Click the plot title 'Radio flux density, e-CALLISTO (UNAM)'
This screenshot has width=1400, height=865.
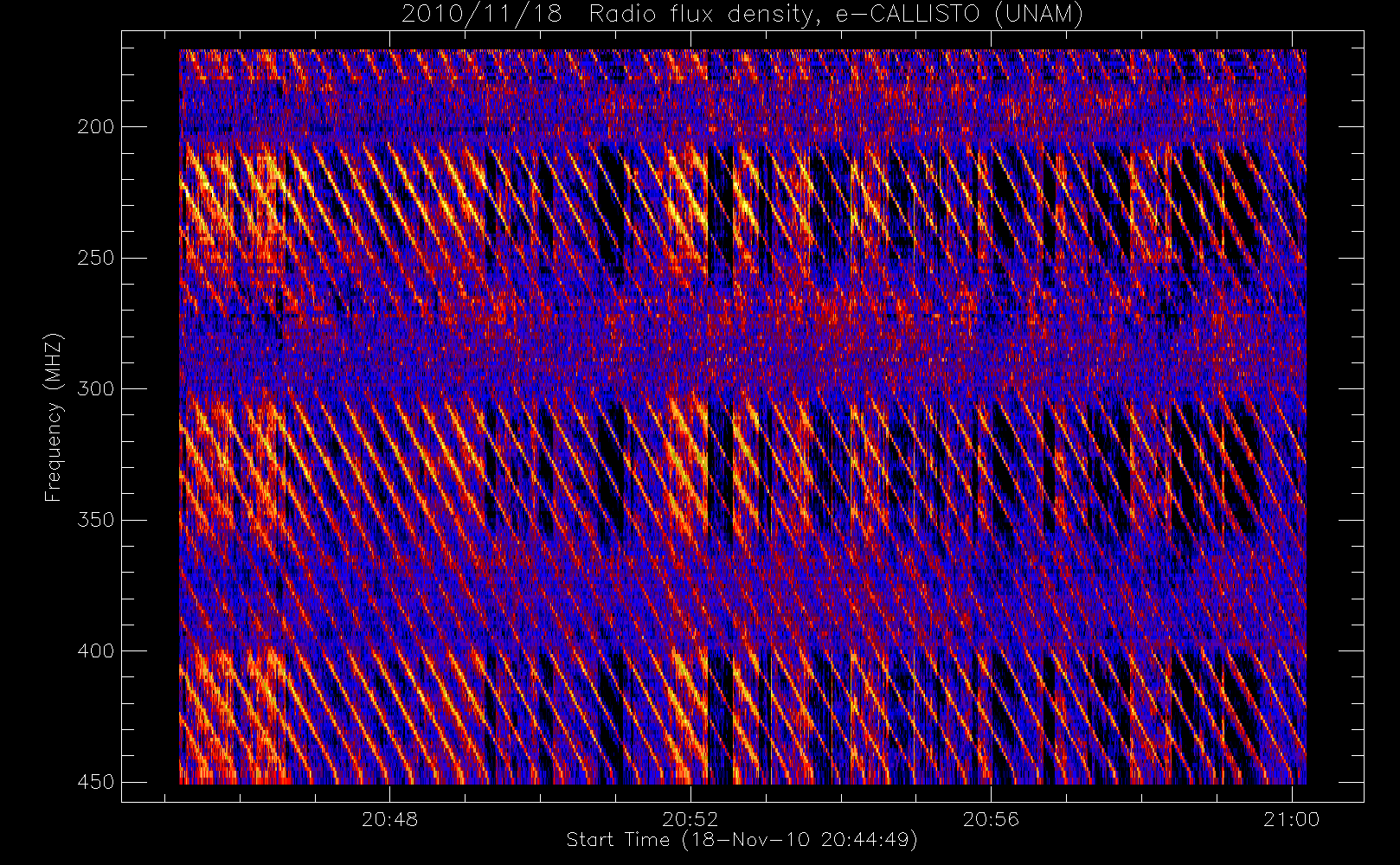point(836,15)
